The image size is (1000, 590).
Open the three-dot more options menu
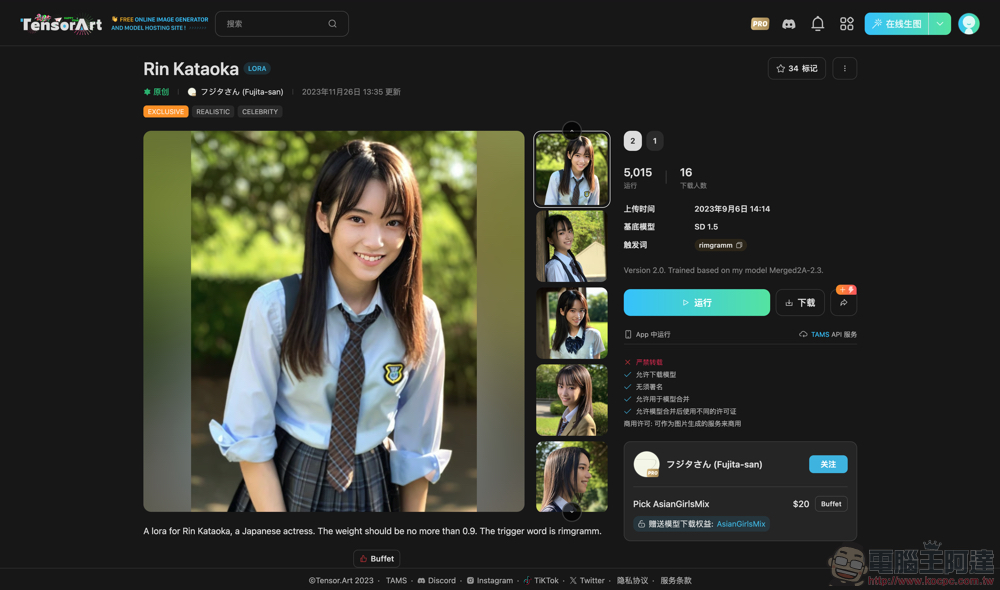[x=844, y=69]
